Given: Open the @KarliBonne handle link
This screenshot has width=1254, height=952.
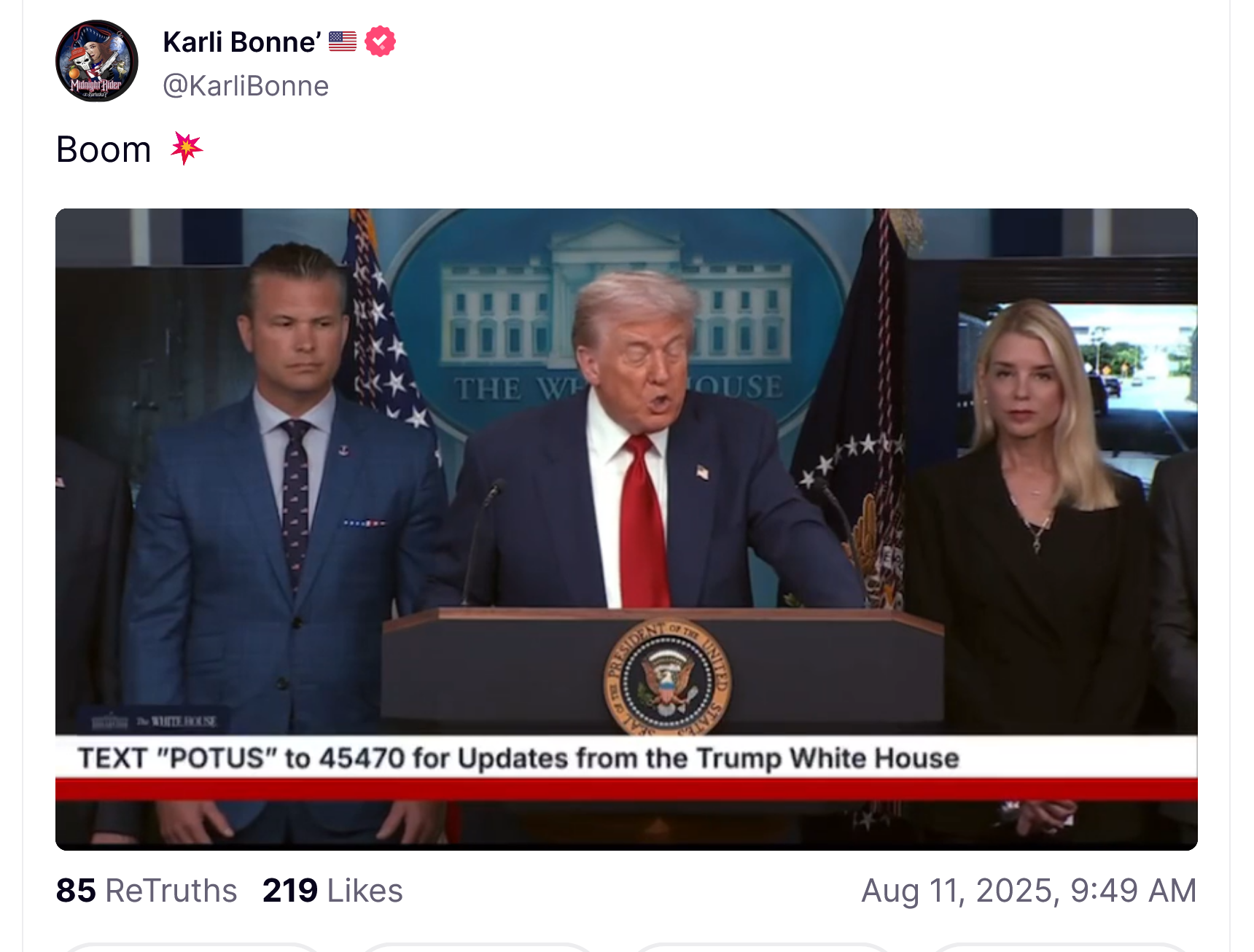Looking at the screenshot, I should point(246,86).
